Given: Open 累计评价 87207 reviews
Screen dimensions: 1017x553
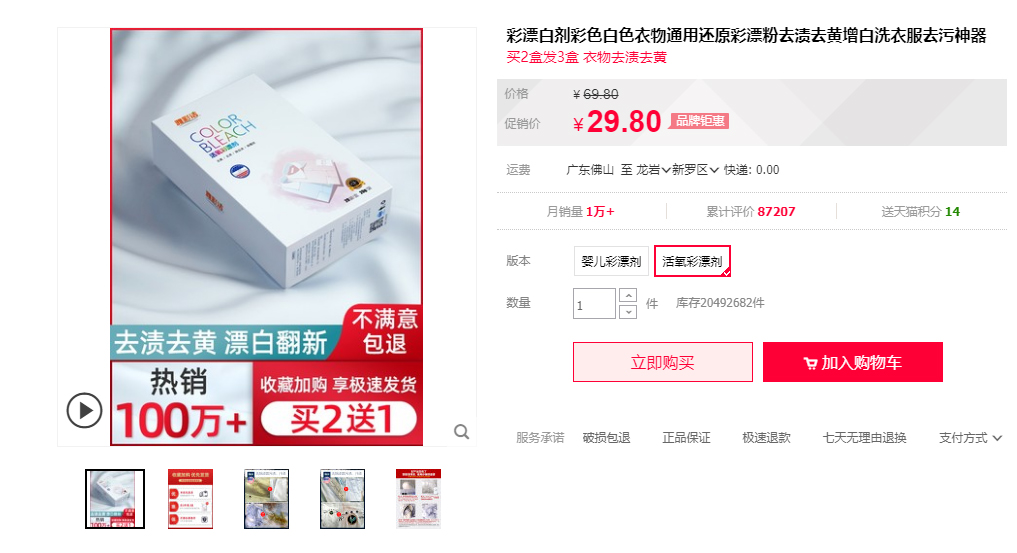Looking at the screenshot, I should (x=750, y=211).
